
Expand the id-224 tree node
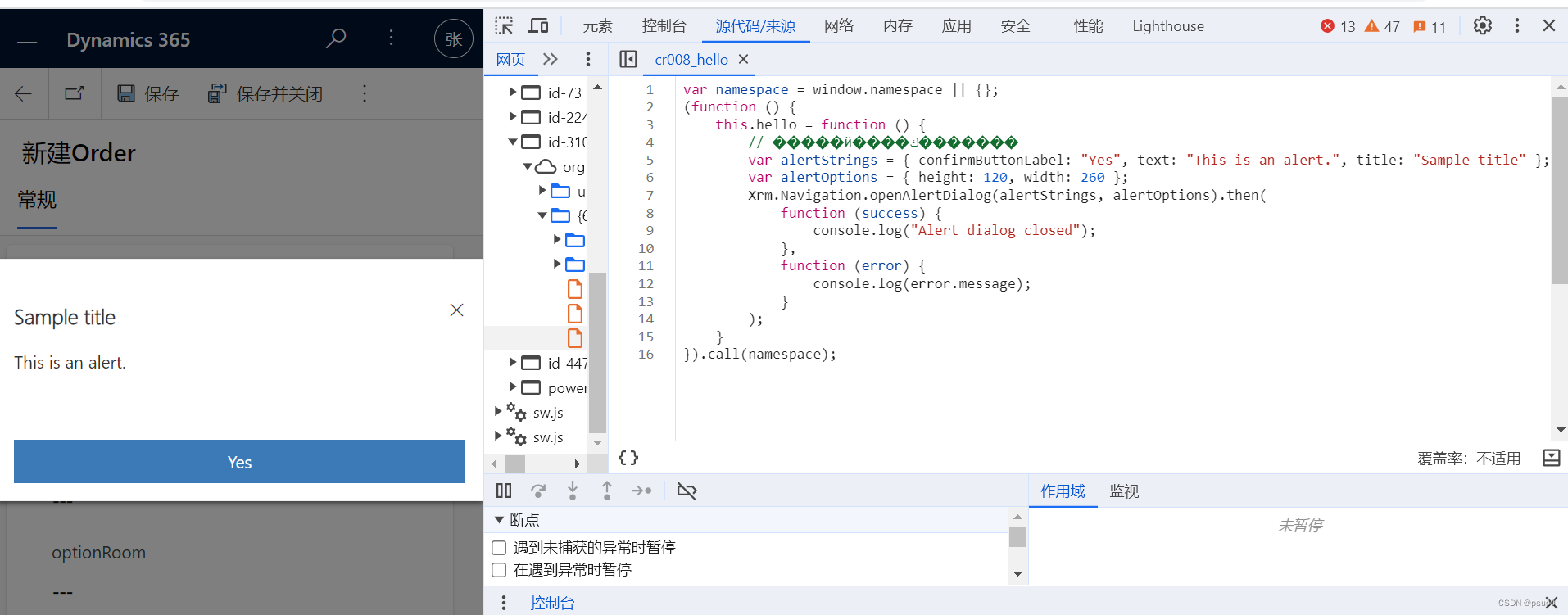[513, 116]
